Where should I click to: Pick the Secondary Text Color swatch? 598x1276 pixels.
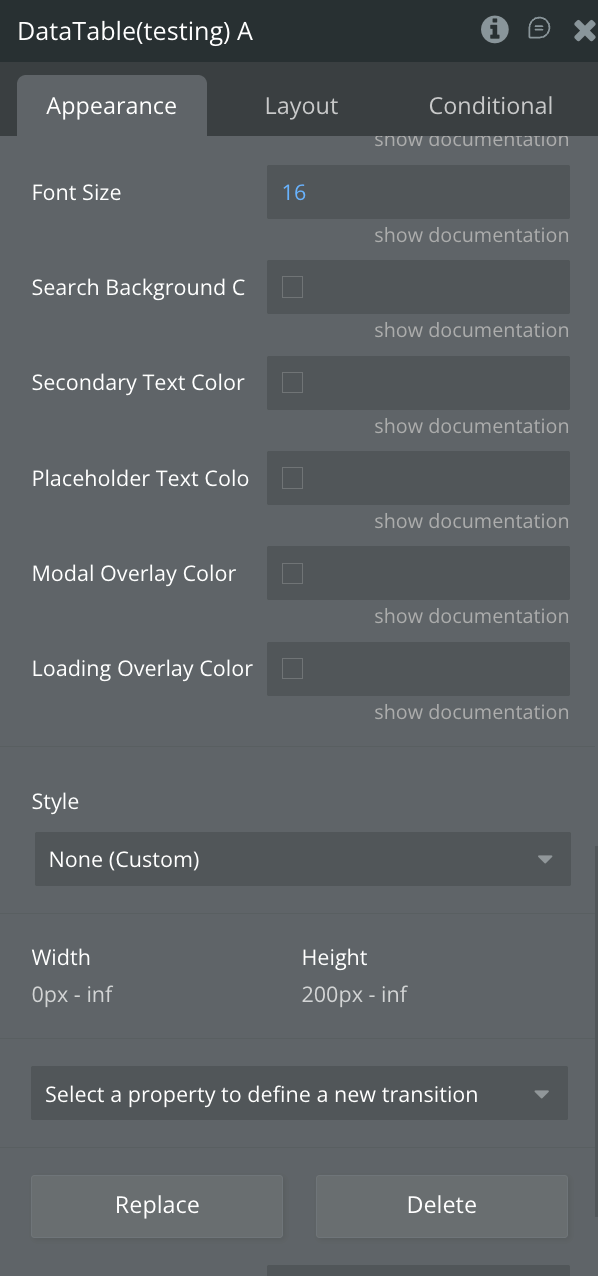[x=292, y=382]
